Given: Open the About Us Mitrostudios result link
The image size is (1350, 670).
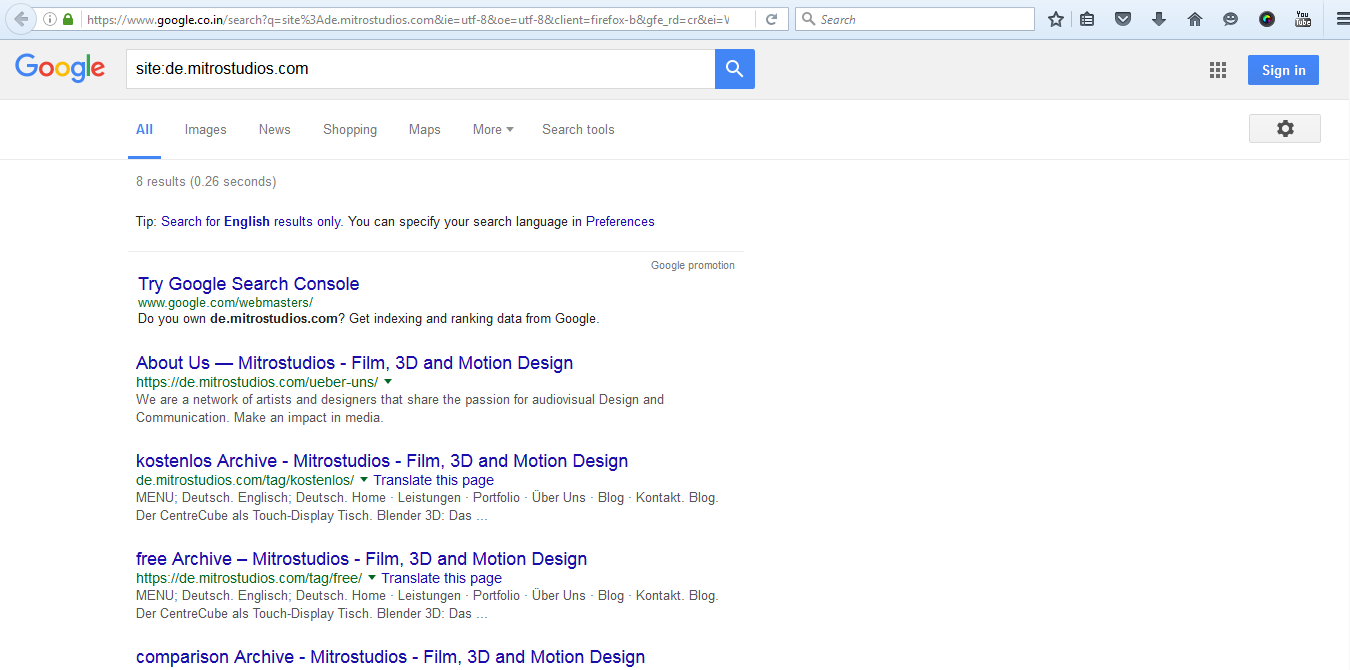Looking at the screenshot, I should click(354, 363).
